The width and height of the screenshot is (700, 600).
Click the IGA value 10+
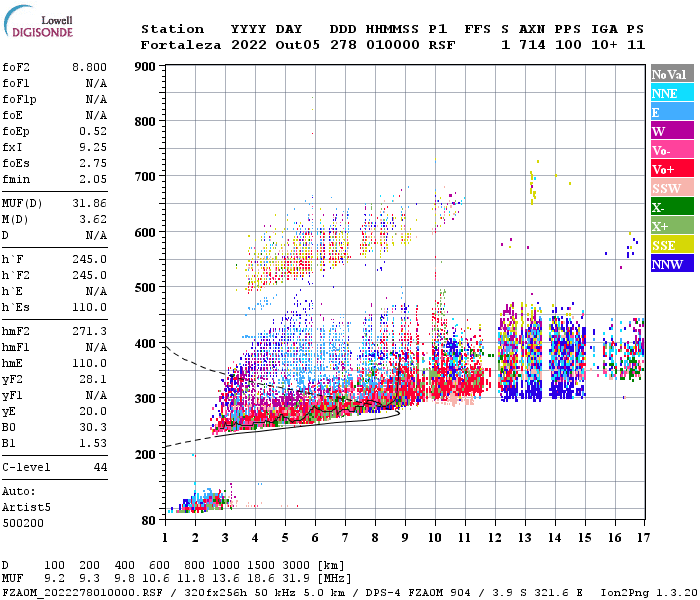[604, 45]
